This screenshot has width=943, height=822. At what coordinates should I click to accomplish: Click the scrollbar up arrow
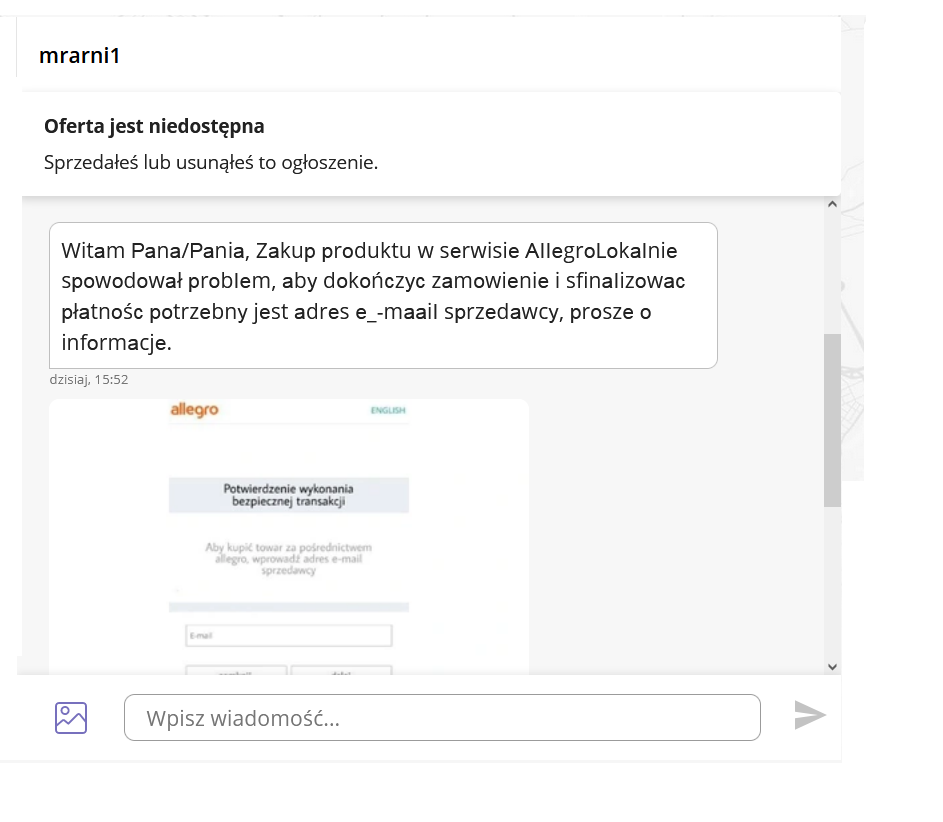tap(832, 204)
